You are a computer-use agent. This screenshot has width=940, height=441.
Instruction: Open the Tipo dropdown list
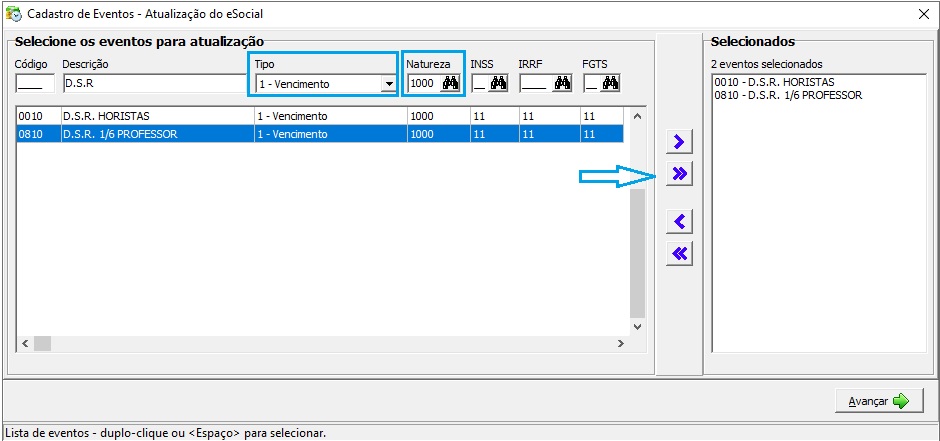click(x=388, y=84)
